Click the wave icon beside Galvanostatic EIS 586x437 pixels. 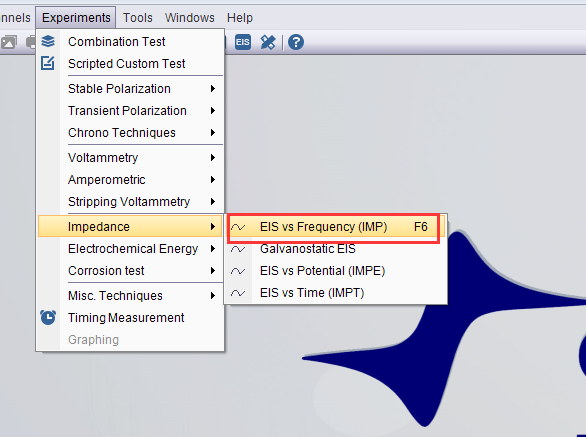coord(238,249)
